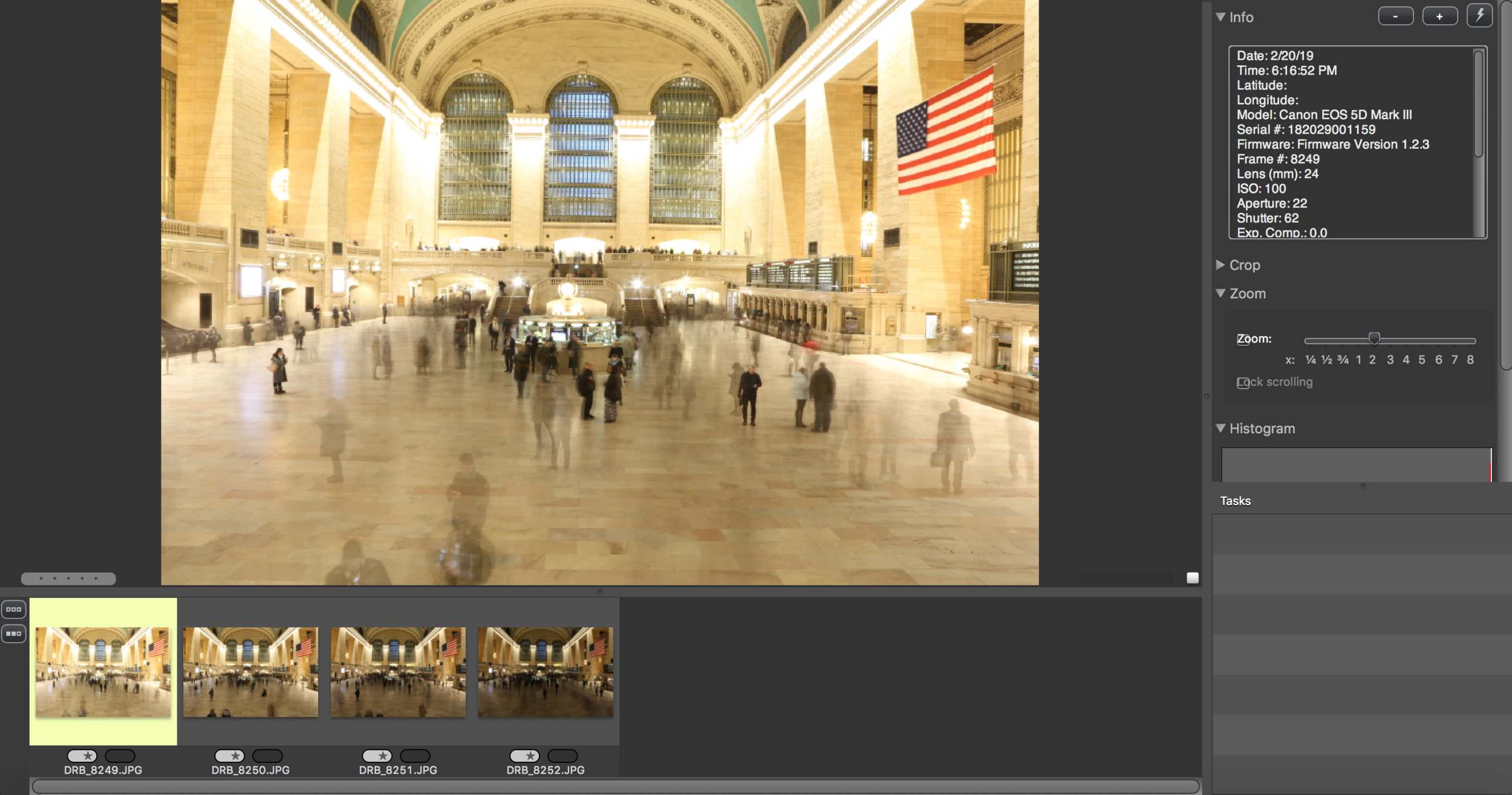Collapse the Zoom panel section

[x=1220, y=293]
